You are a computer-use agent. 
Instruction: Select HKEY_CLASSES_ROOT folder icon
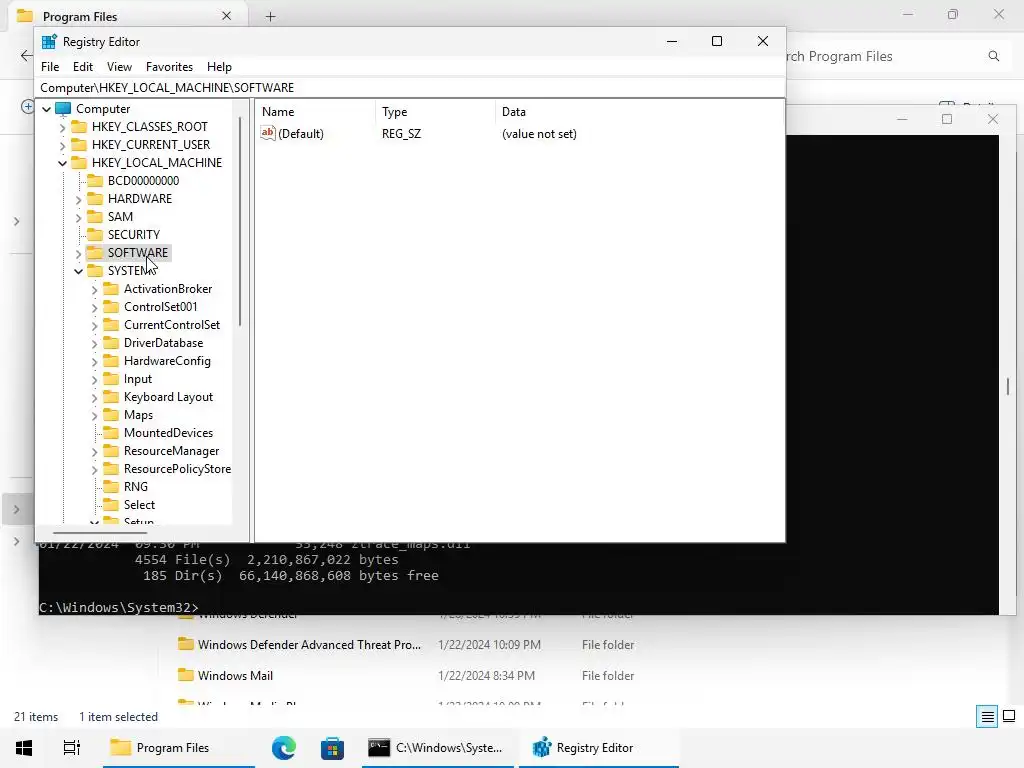(x=78, y=126)
